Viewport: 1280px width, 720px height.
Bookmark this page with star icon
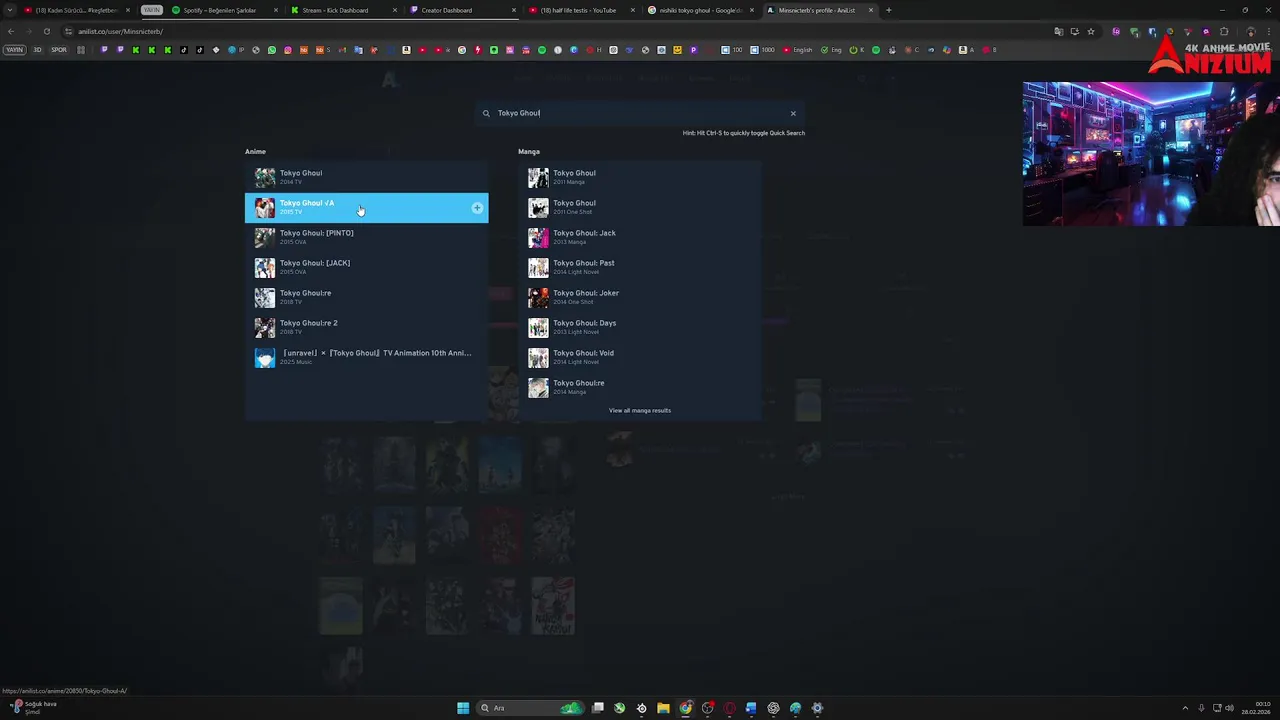(x=1091, y=31)
